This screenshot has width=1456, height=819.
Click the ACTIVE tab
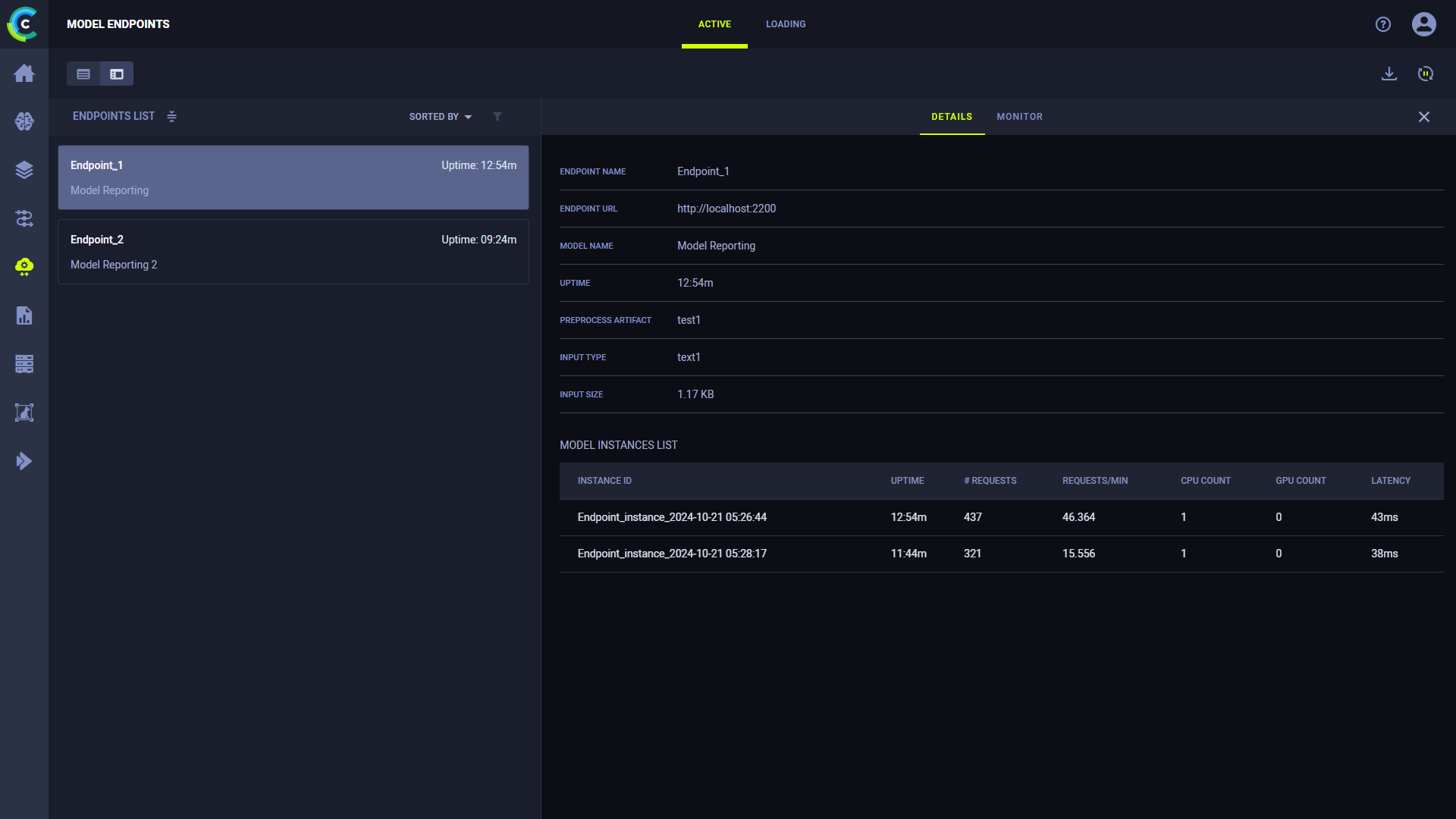(x=715, y=24)
